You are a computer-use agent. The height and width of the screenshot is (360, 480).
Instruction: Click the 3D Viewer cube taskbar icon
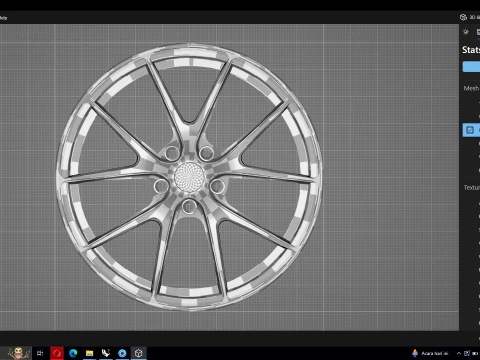pyautogui.click(x=139, y=353)
